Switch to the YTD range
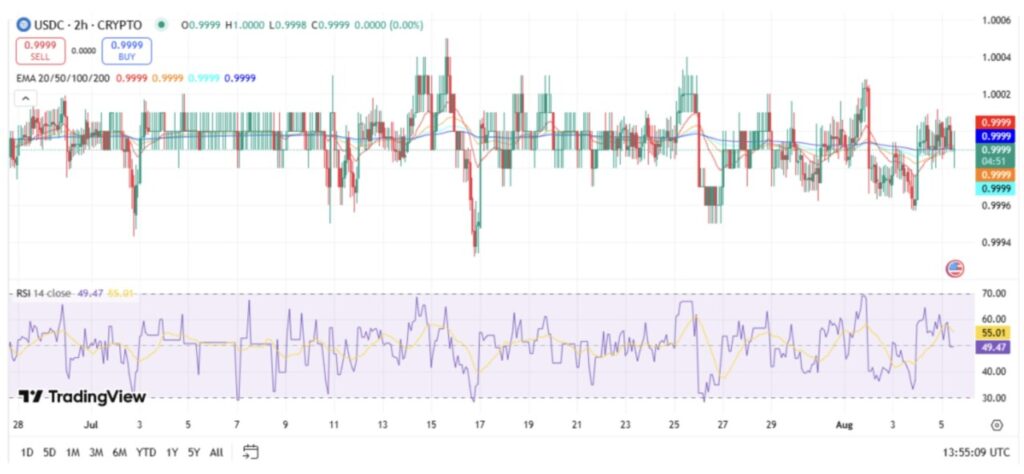 coord(146,452)
